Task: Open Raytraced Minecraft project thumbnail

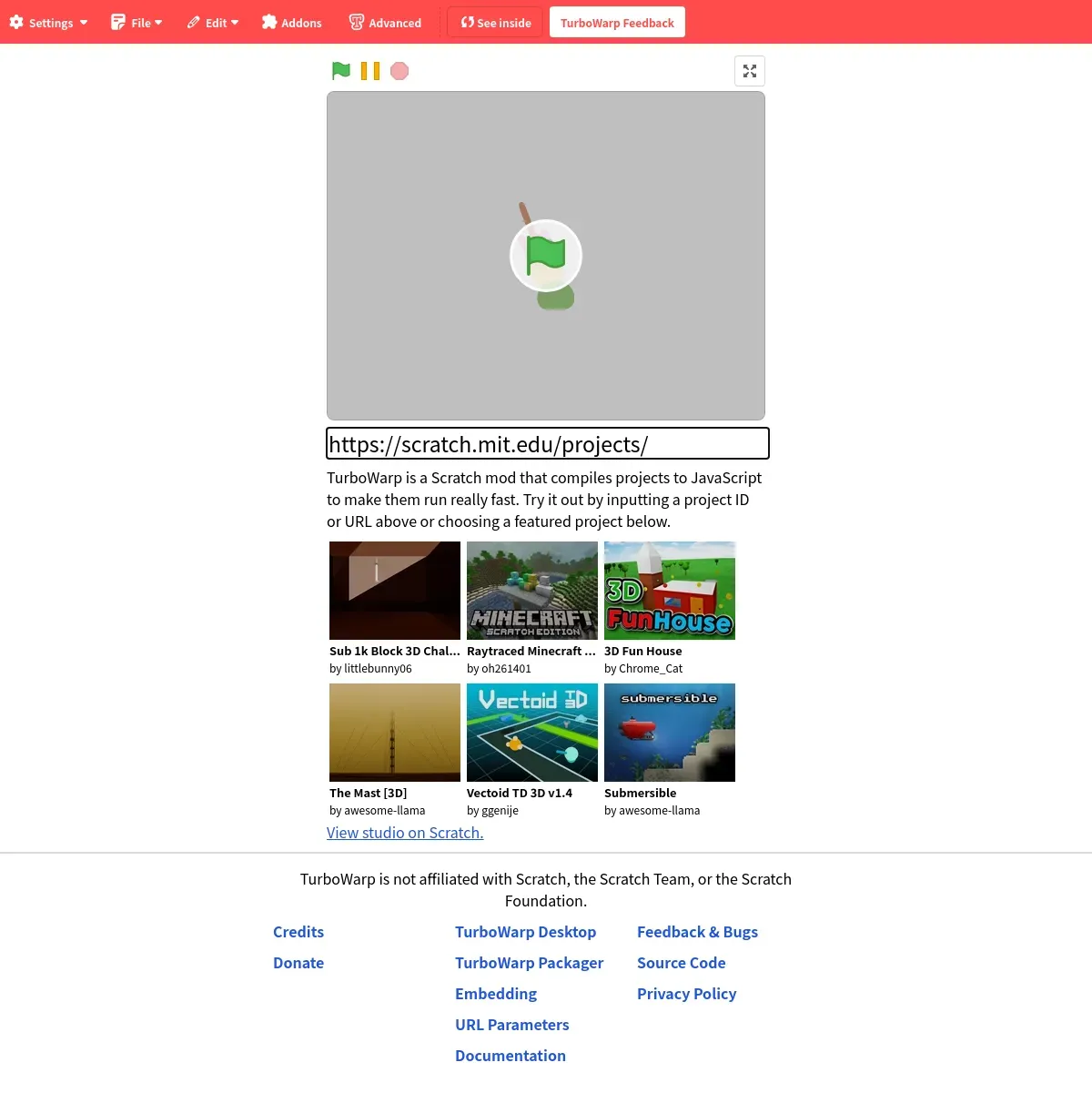Action: [532, 591]
